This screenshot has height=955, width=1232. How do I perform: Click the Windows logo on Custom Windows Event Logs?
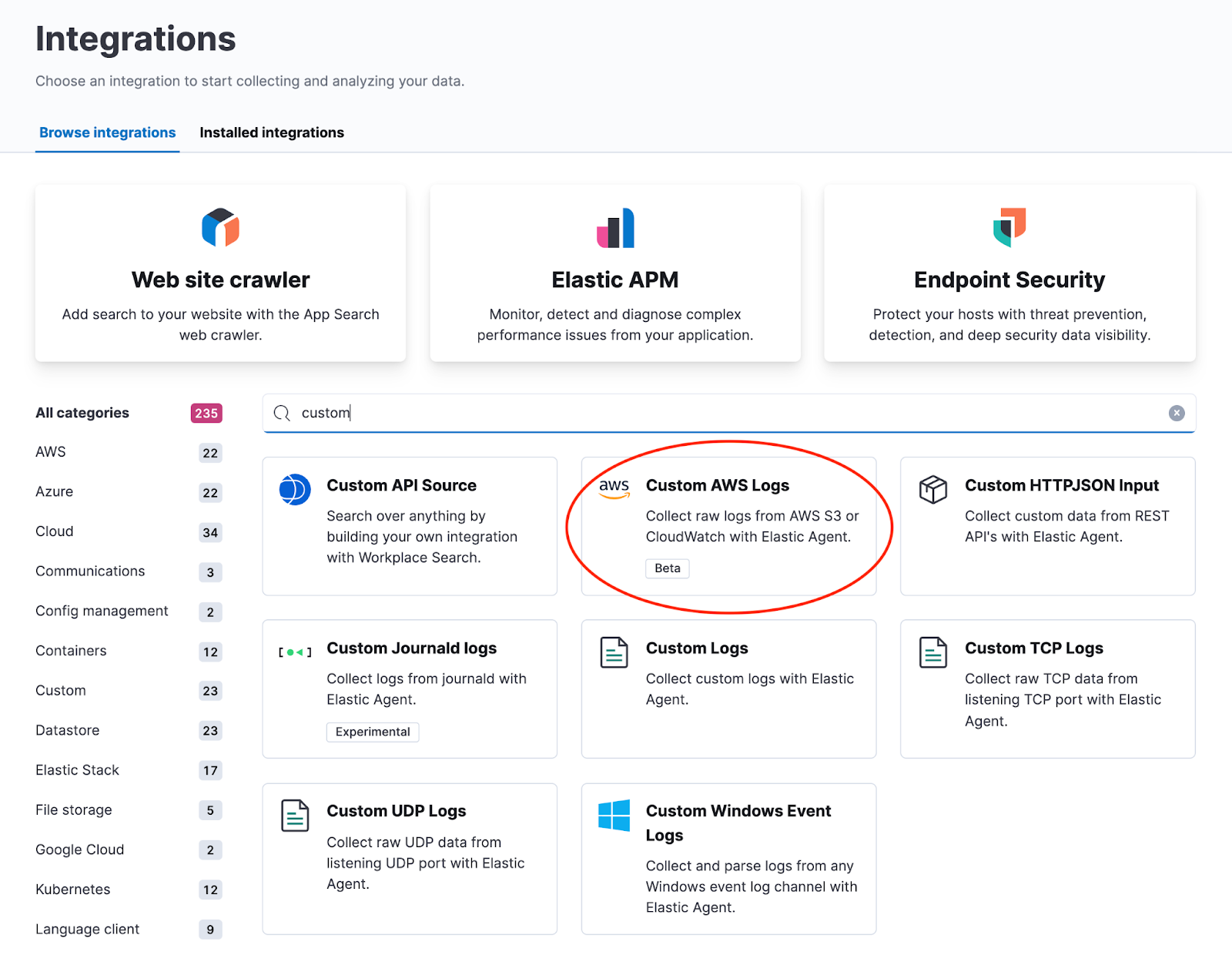click(614, 813)
